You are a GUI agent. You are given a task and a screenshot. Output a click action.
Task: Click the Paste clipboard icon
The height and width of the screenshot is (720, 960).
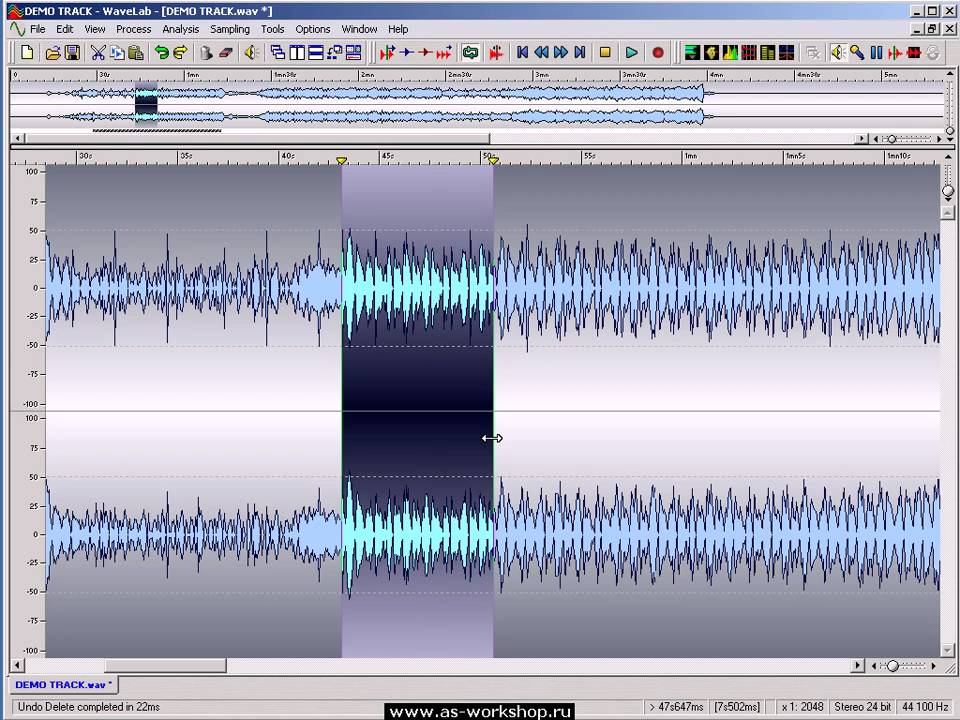point(135,53)
